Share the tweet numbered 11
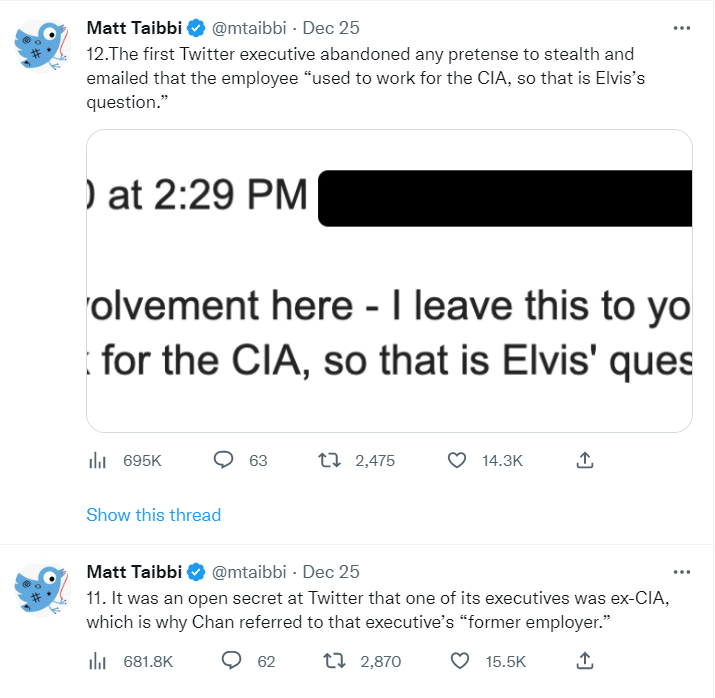The height and width of the screenshot is (698, 715). (585, 661)
